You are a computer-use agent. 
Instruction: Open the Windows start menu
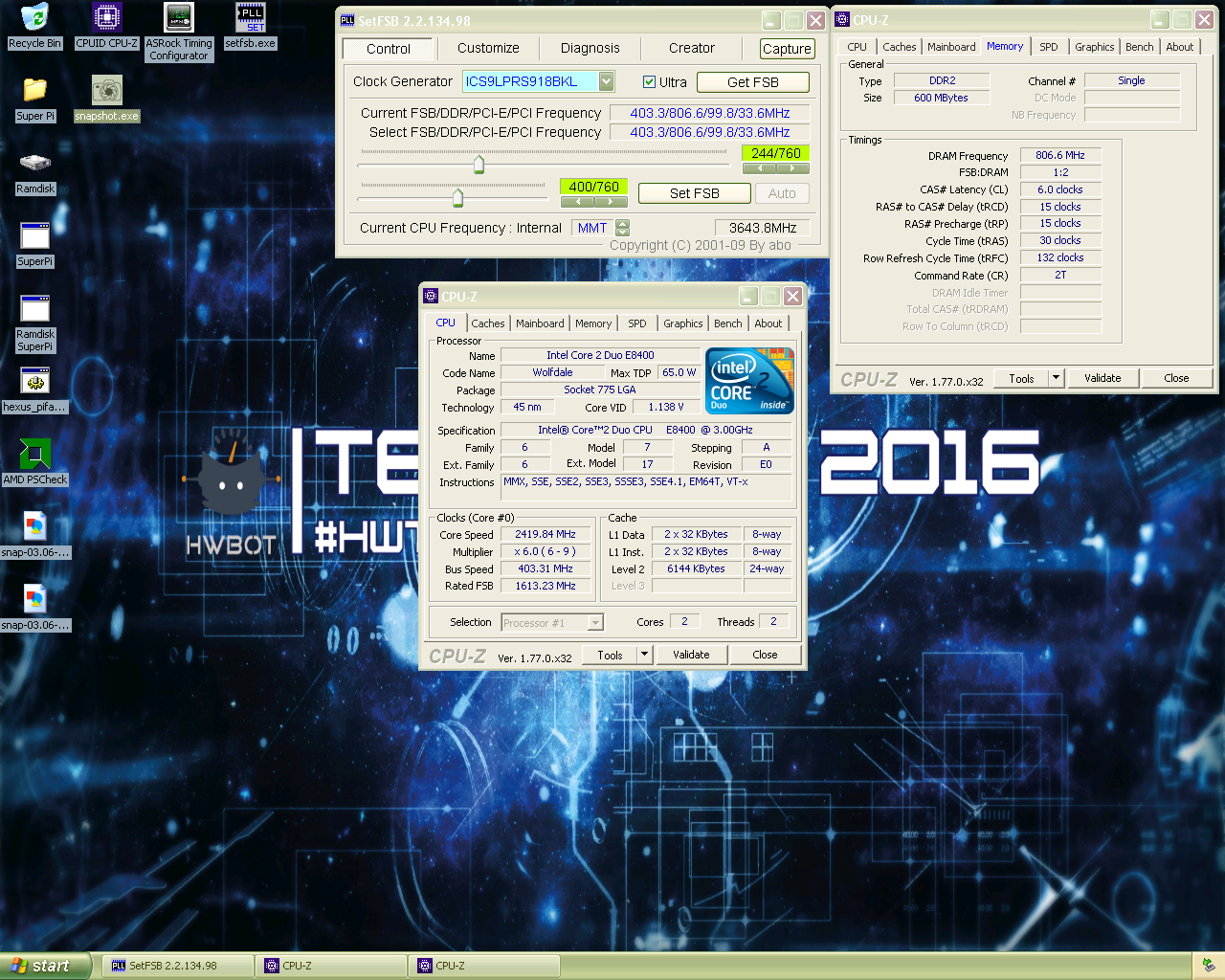46,966
